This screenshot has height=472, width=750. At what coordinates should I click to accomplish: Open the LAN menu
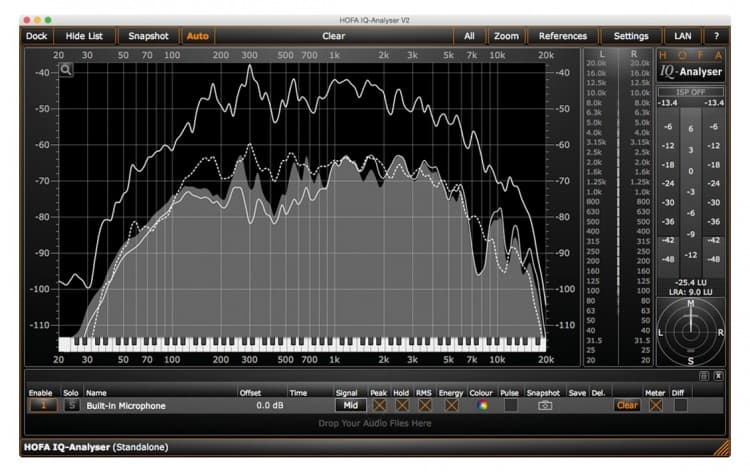click(x=683, y=36)
